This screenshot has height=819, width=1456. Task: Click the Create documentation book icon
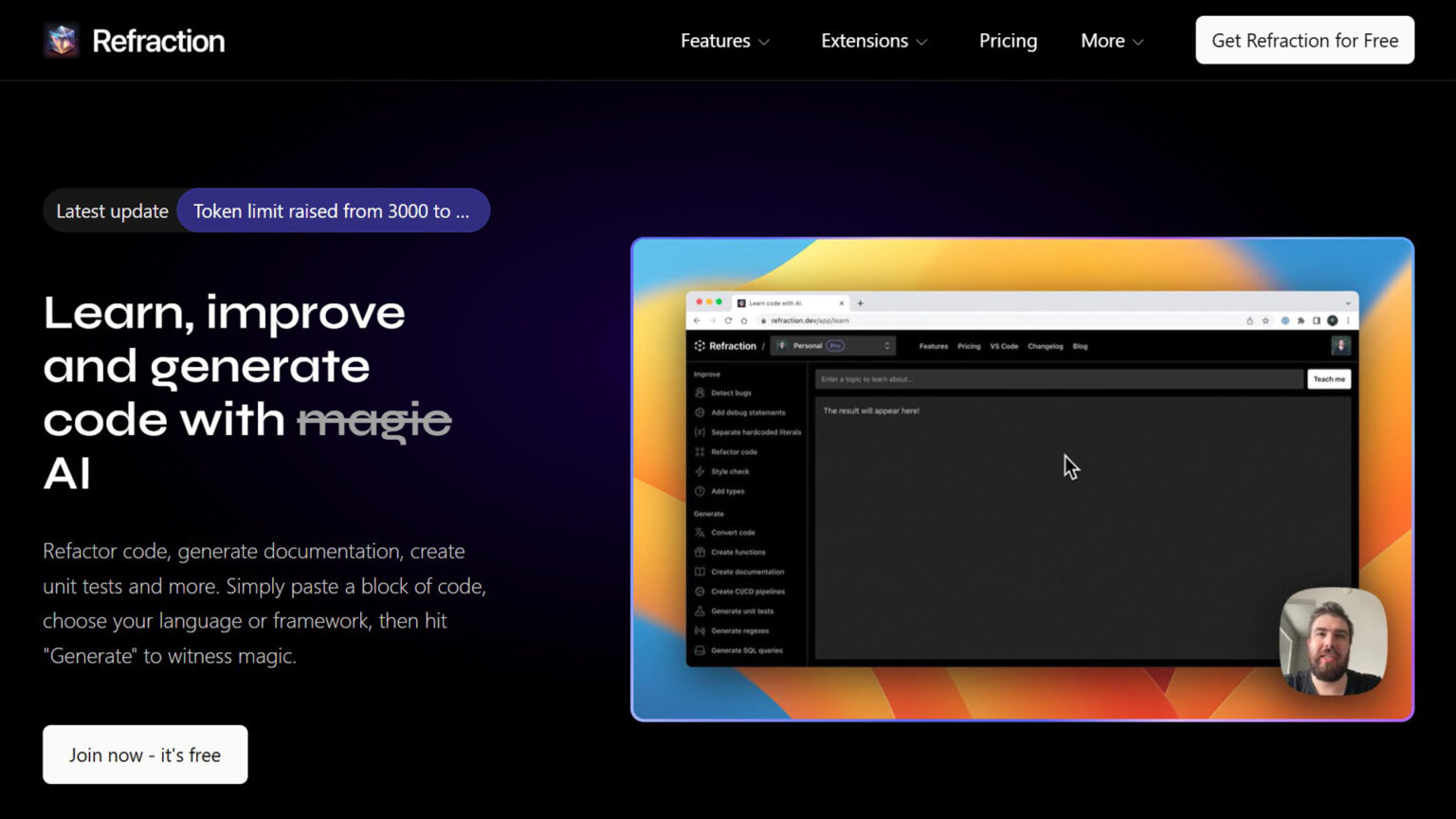(700, 572)
